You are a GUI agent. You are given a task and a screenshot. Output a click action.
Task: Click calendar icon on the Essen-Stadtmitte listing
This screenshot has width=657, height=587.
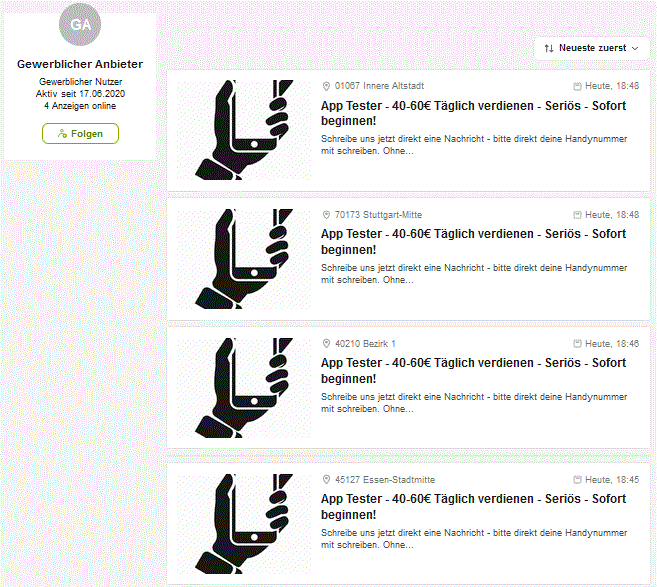point(577,480)
